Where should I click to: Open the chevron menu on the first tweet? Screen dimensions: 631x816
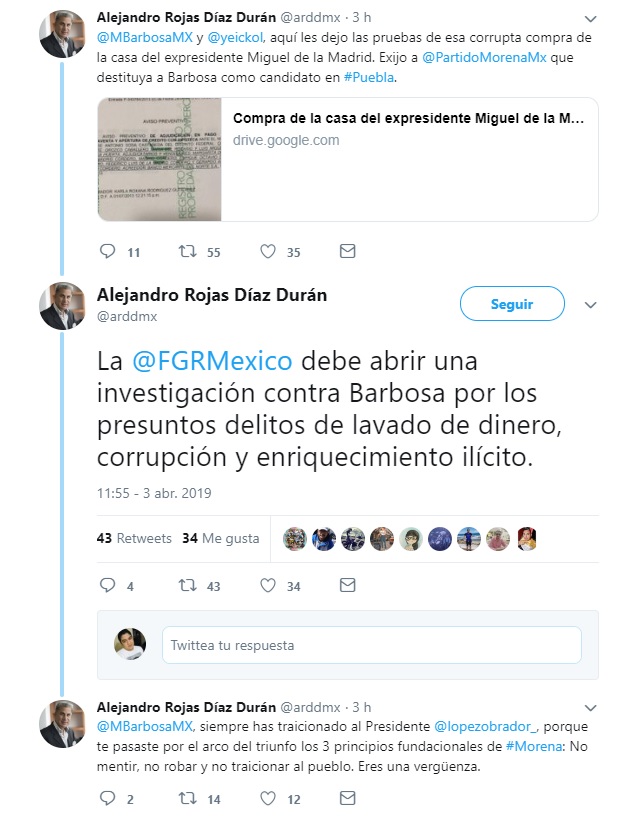(x=590, y=19)
